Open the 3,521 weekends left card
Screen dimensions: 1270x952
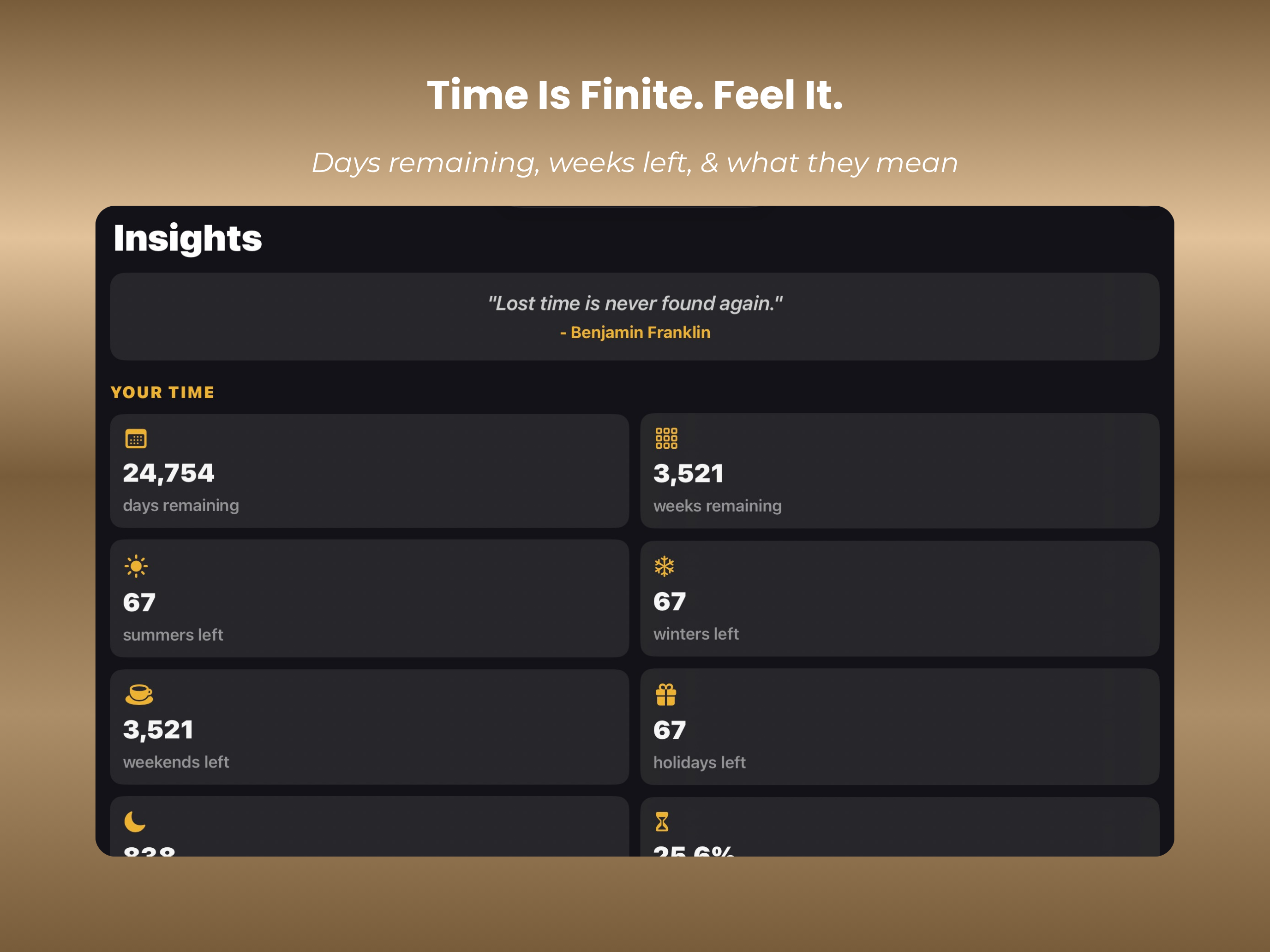tap(369, 727)
